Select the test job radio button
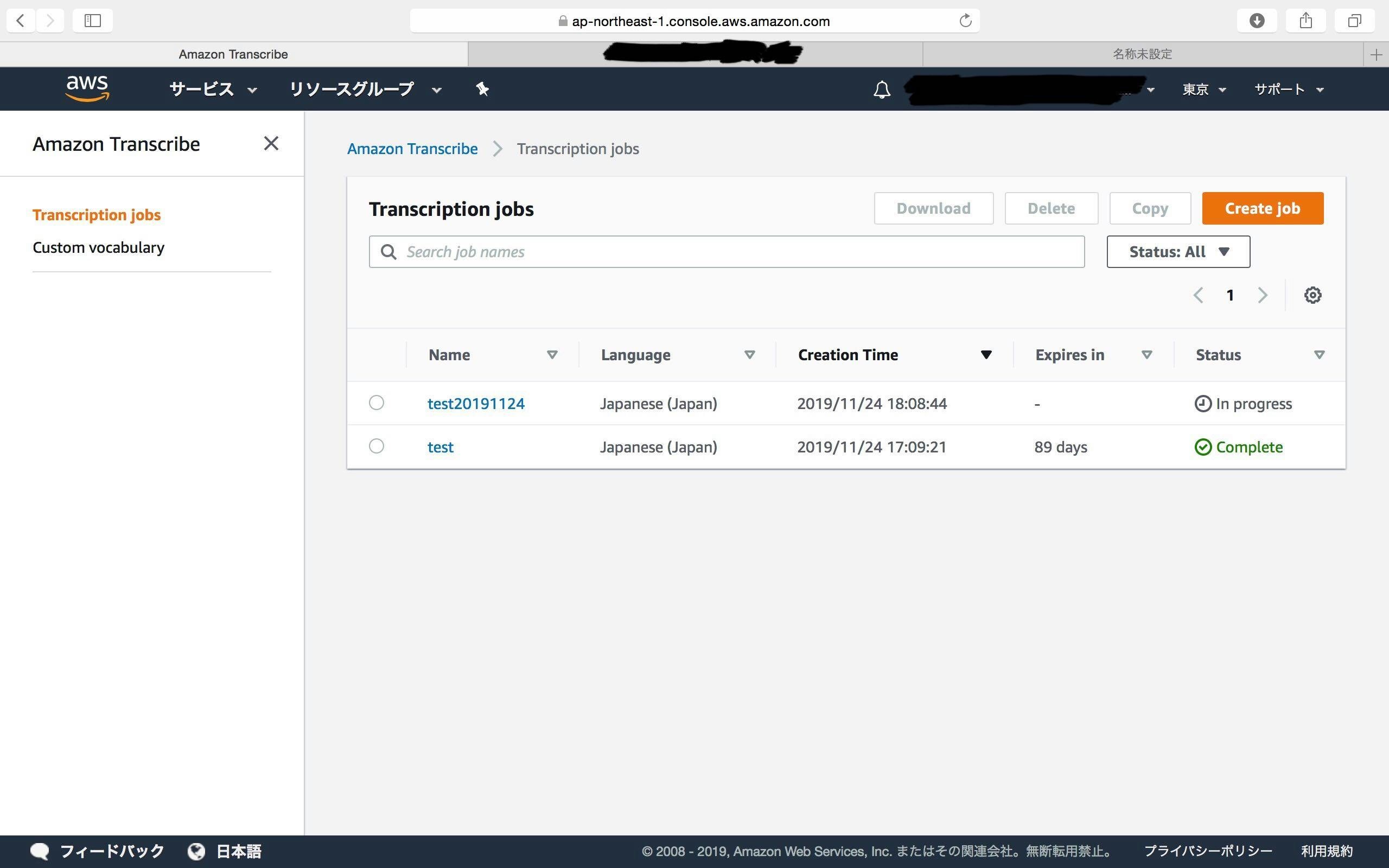This screenshot has width=1389, height=868. click(377, 446)
